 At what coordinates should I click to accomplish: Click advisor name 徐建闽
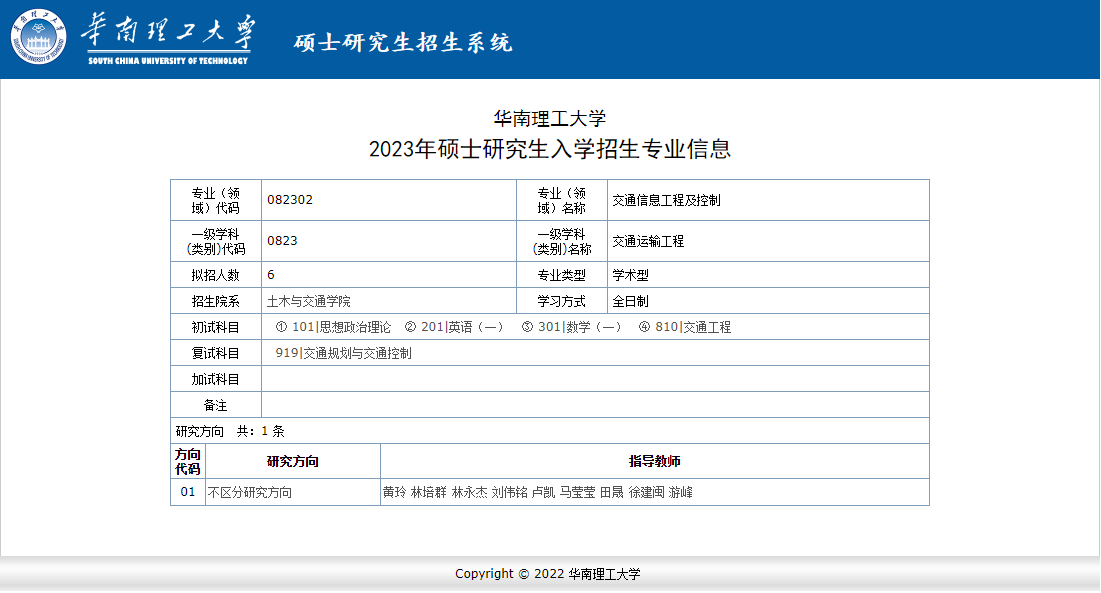coord(646,493)
